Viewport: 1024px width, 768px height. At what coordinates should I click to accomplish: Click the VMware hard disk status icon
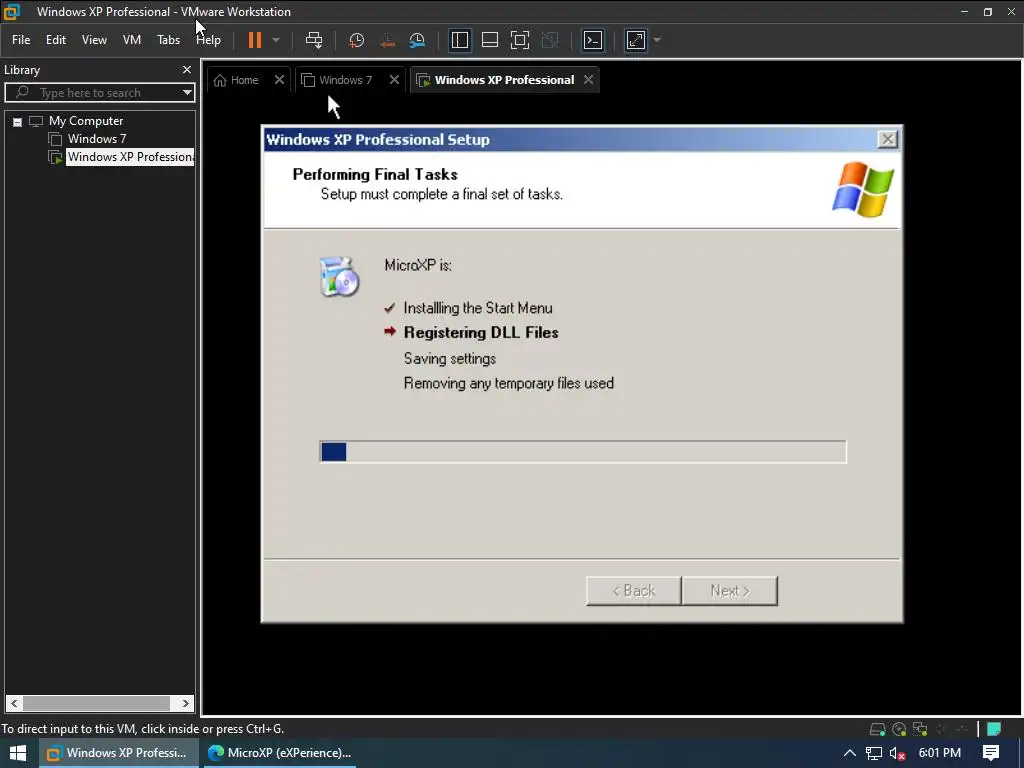click(x=878, y=729)
